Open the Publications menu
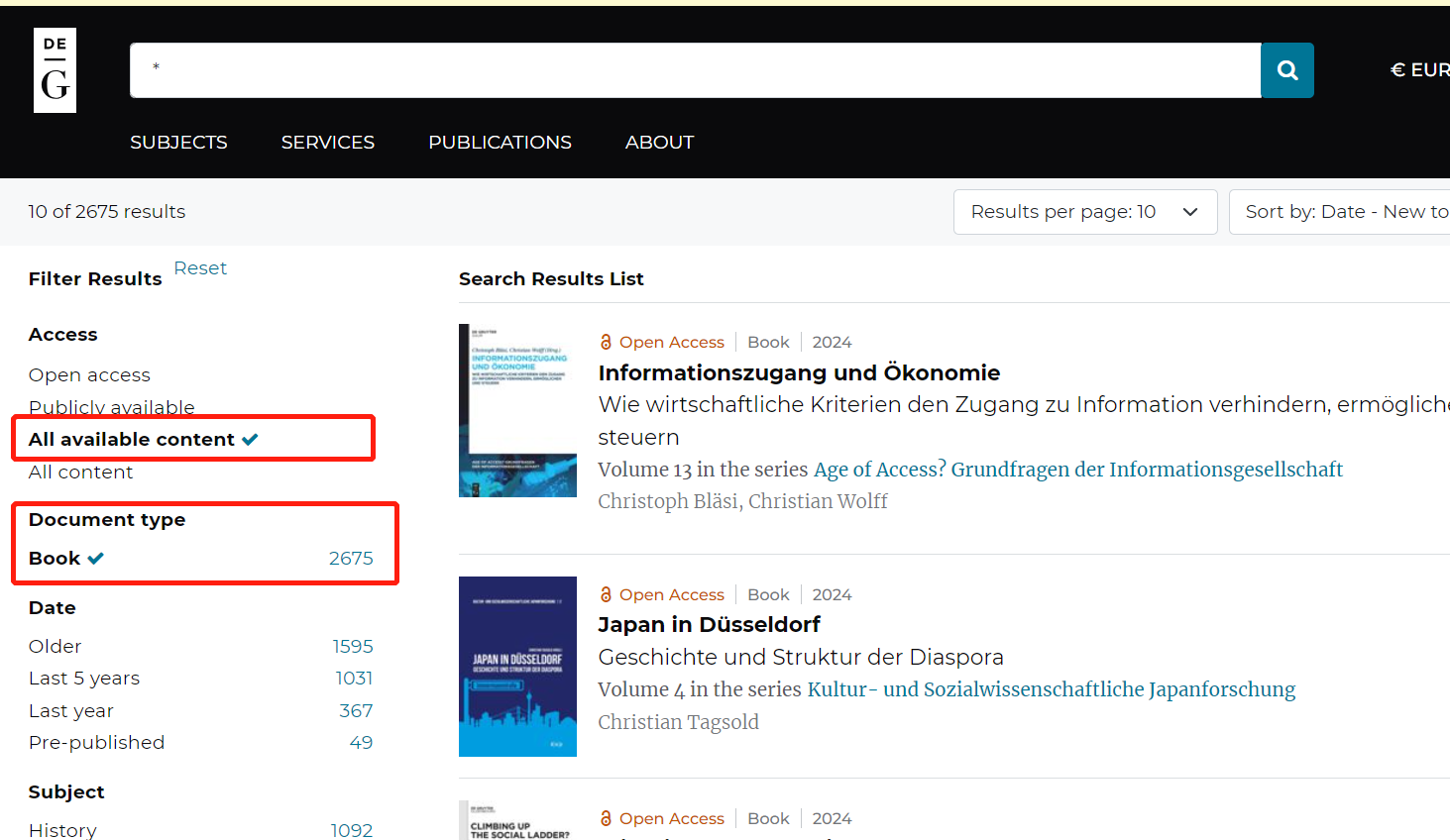Viewport: 1450px width, 840px height. click(x=500, y=143)
